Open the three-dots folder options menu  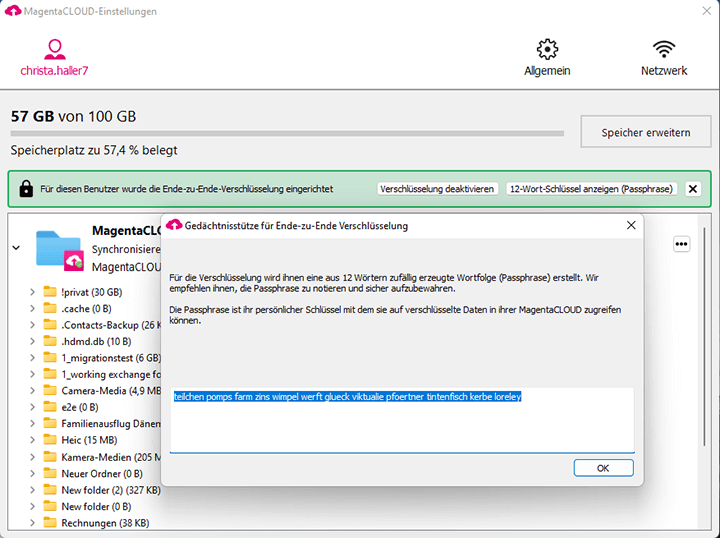[681, 244]
